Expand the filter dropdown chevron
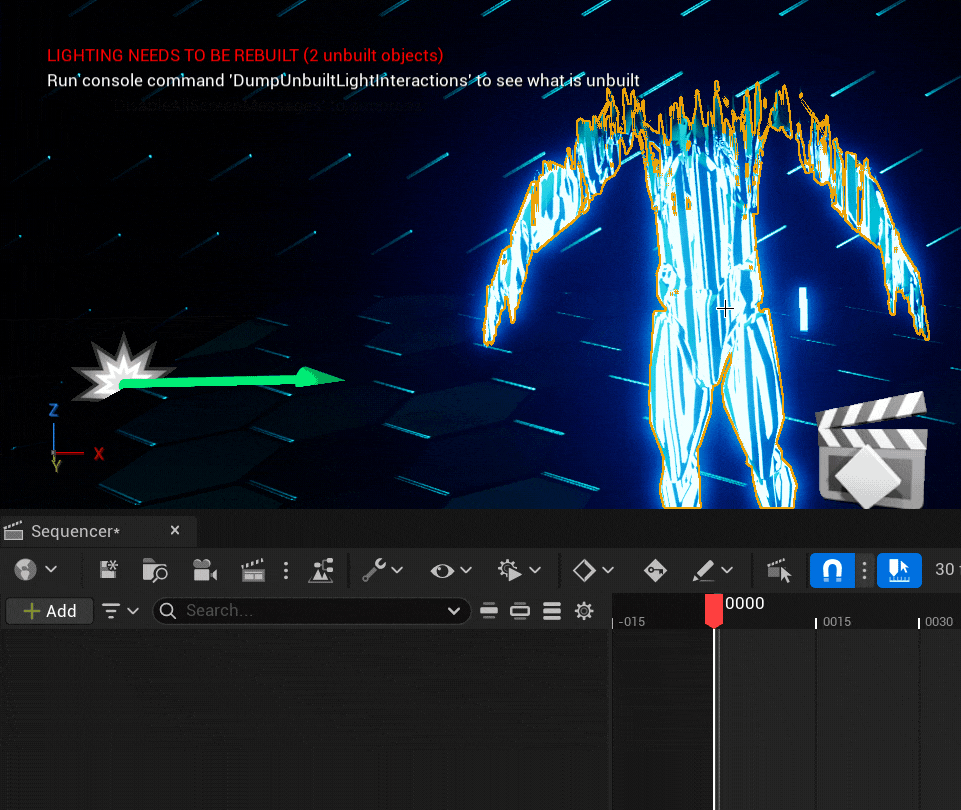 pos(133,611)
